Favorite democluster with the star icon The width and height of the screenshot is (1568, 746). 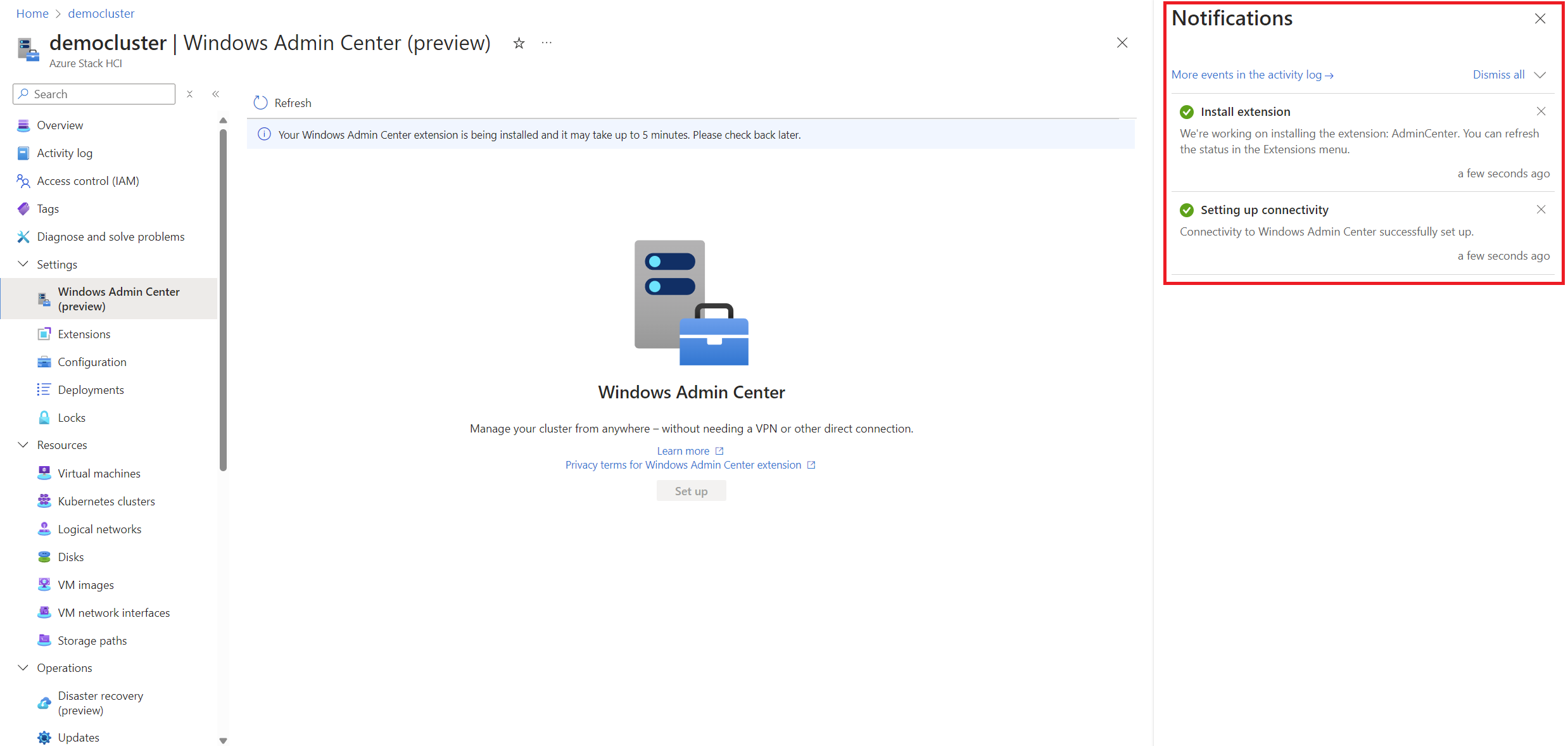[x=519, y=43]
